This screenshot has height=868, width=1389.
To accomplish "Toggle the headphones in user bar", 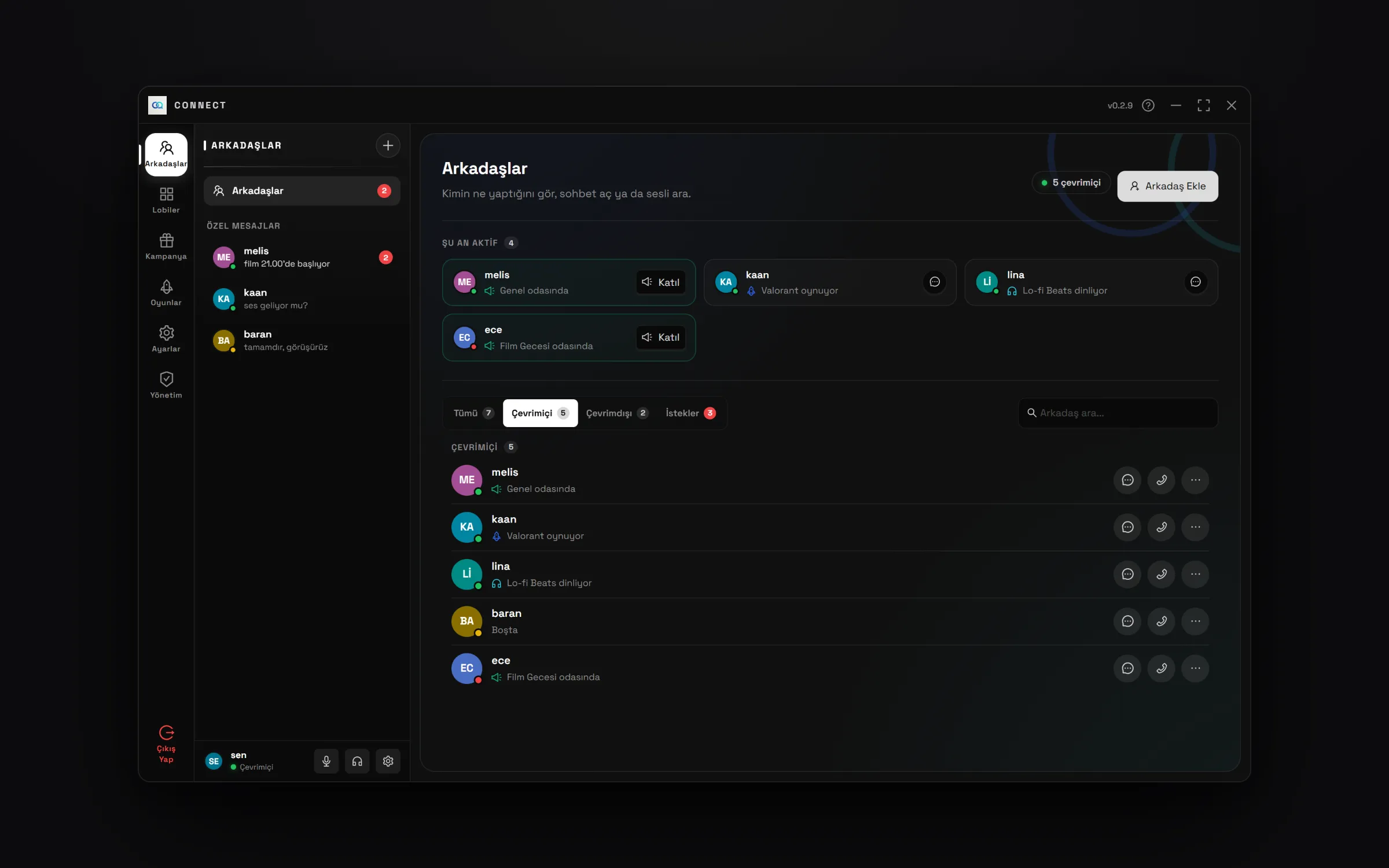I will [x=357, y=761].
